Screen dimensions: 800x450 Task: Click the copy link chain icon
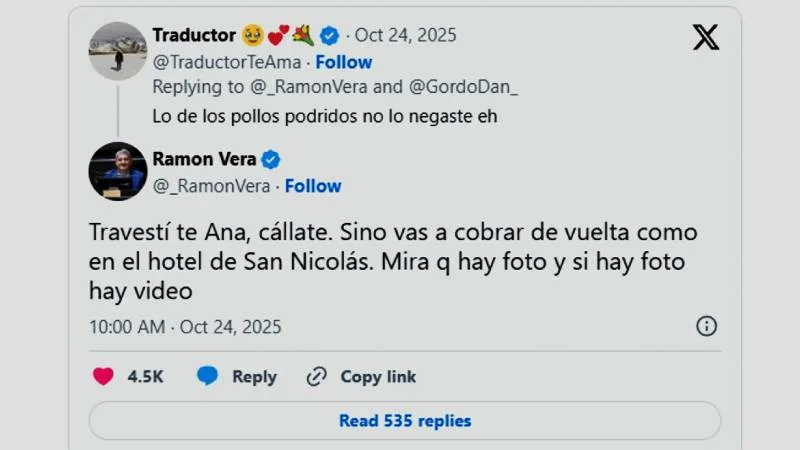pyautogui.click(x=317, y=376)
